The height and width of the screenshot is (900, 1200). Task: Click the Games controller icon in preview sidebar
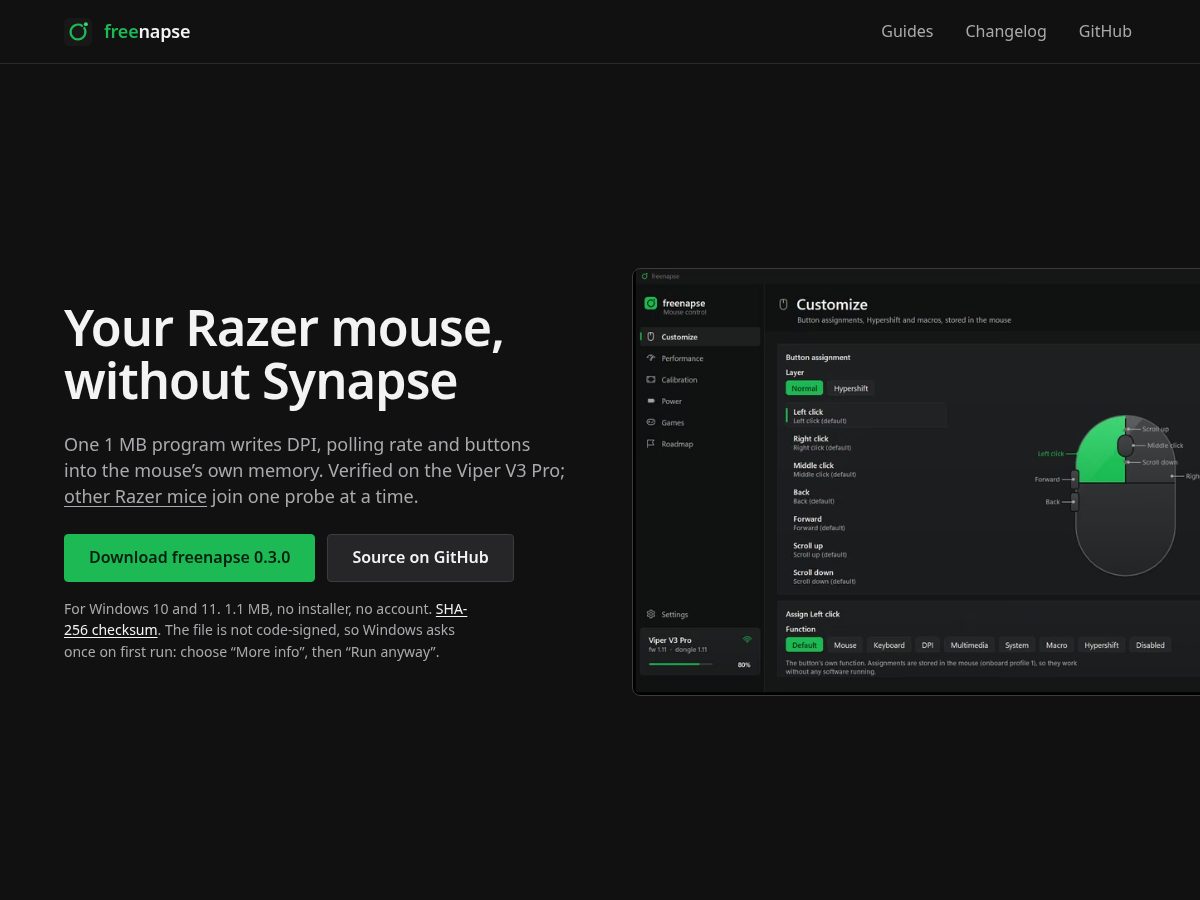click(x=651, y=423)
